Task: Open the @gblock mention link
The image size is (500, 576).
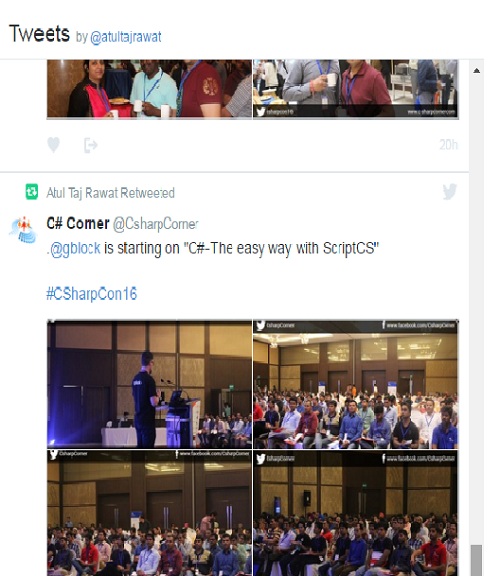Action: (x=75, y=249)
